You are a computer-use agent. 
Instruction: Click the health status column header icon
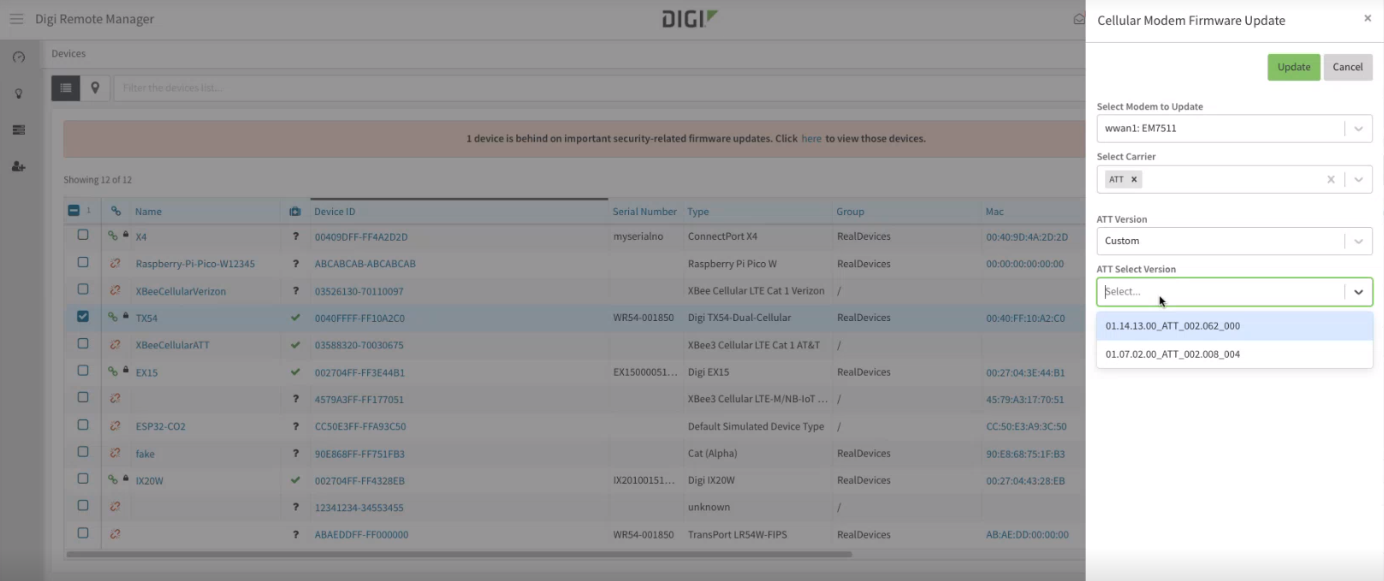295,211
